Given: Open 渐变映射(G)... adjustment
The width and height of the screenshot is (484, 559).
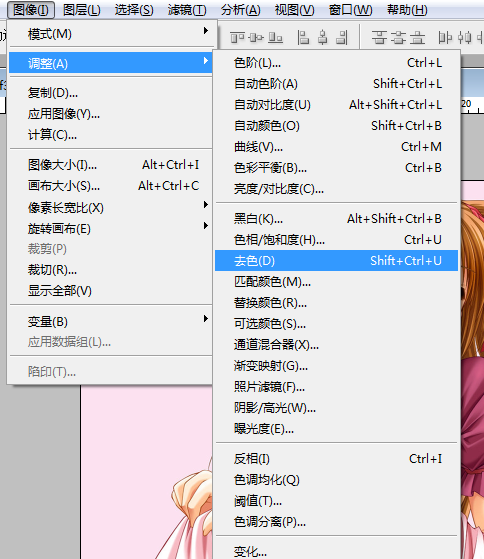Looking at the screenshot, I should click(x=336, y=366).
